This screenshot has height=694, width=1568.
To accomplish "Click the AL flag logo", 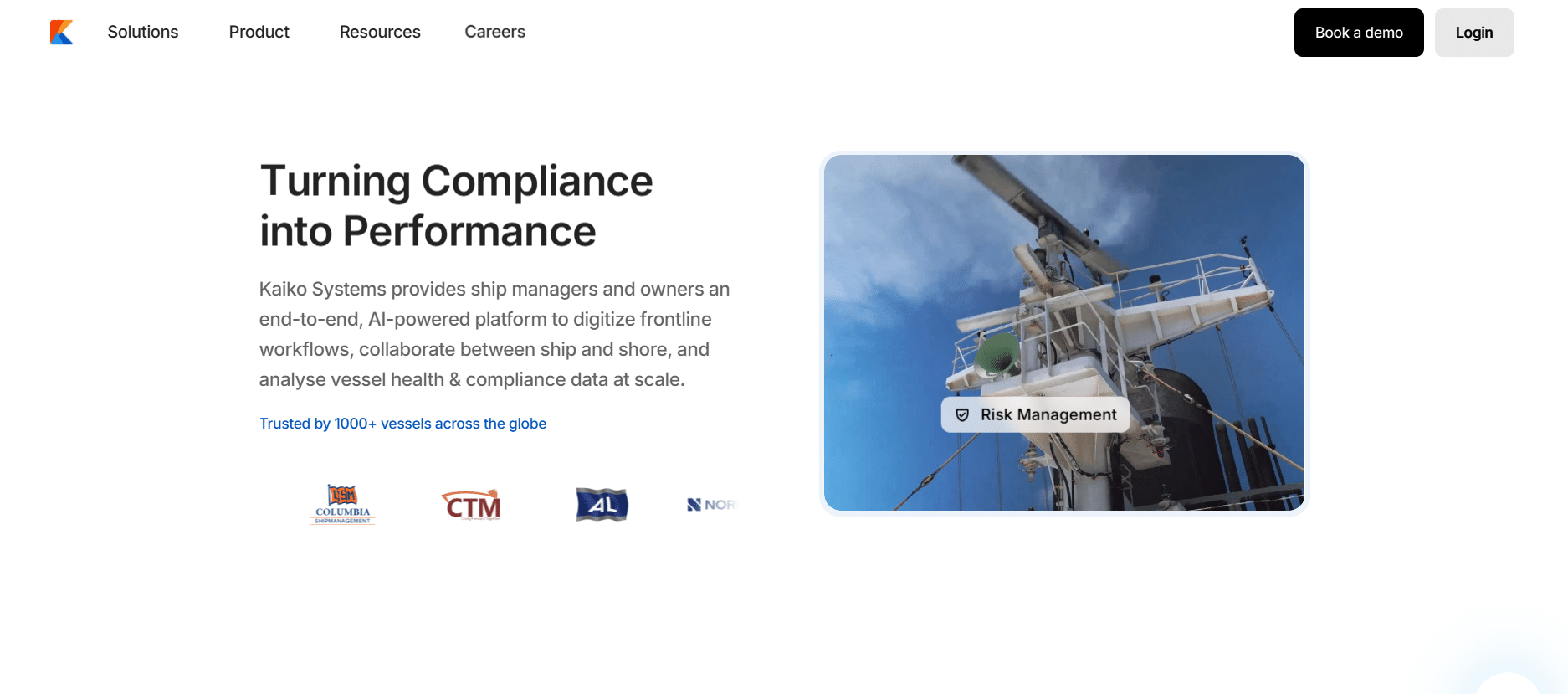I will click(602, 505).
